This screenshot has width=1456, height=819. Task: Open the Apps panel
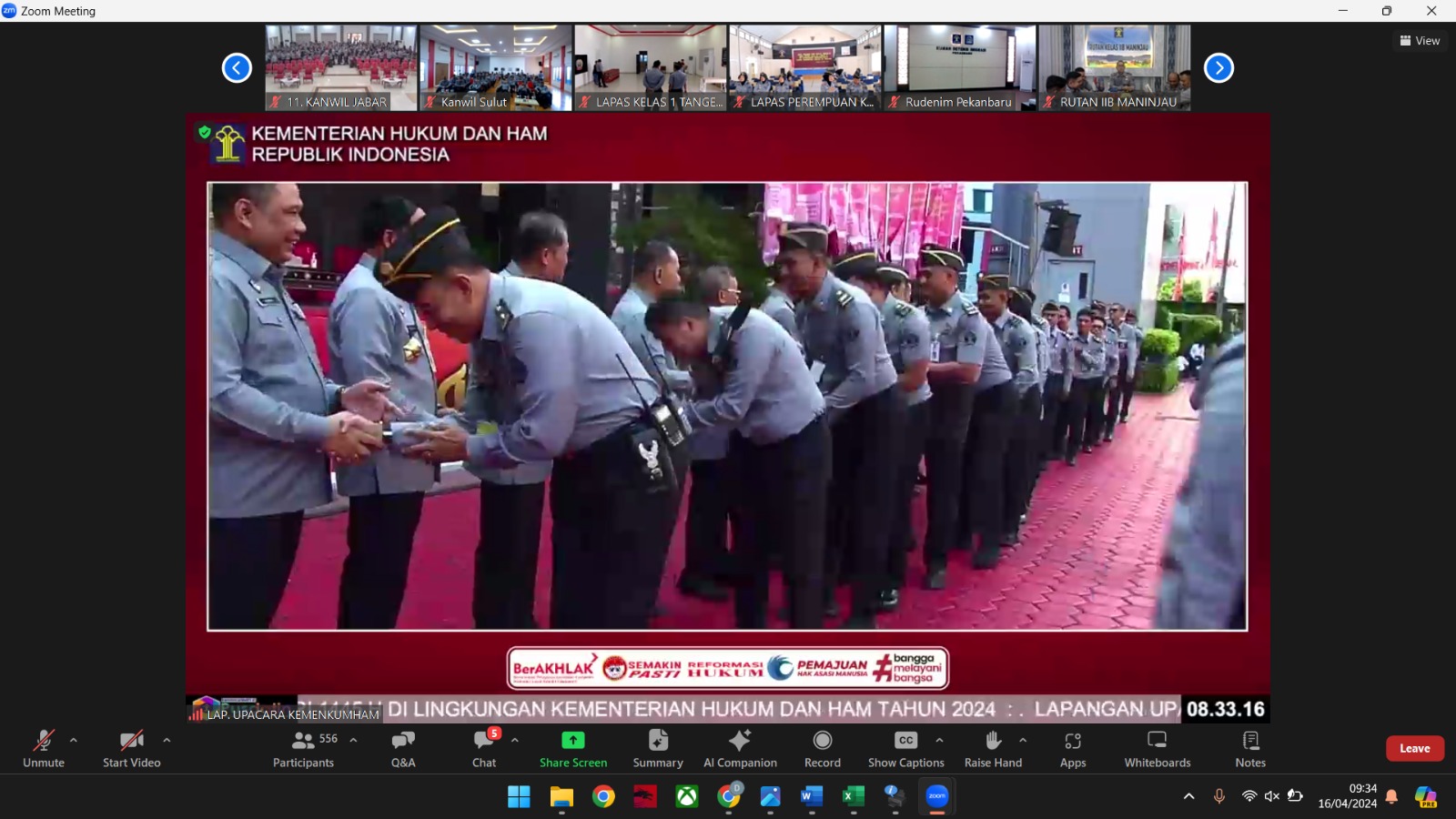point(1073,749)
